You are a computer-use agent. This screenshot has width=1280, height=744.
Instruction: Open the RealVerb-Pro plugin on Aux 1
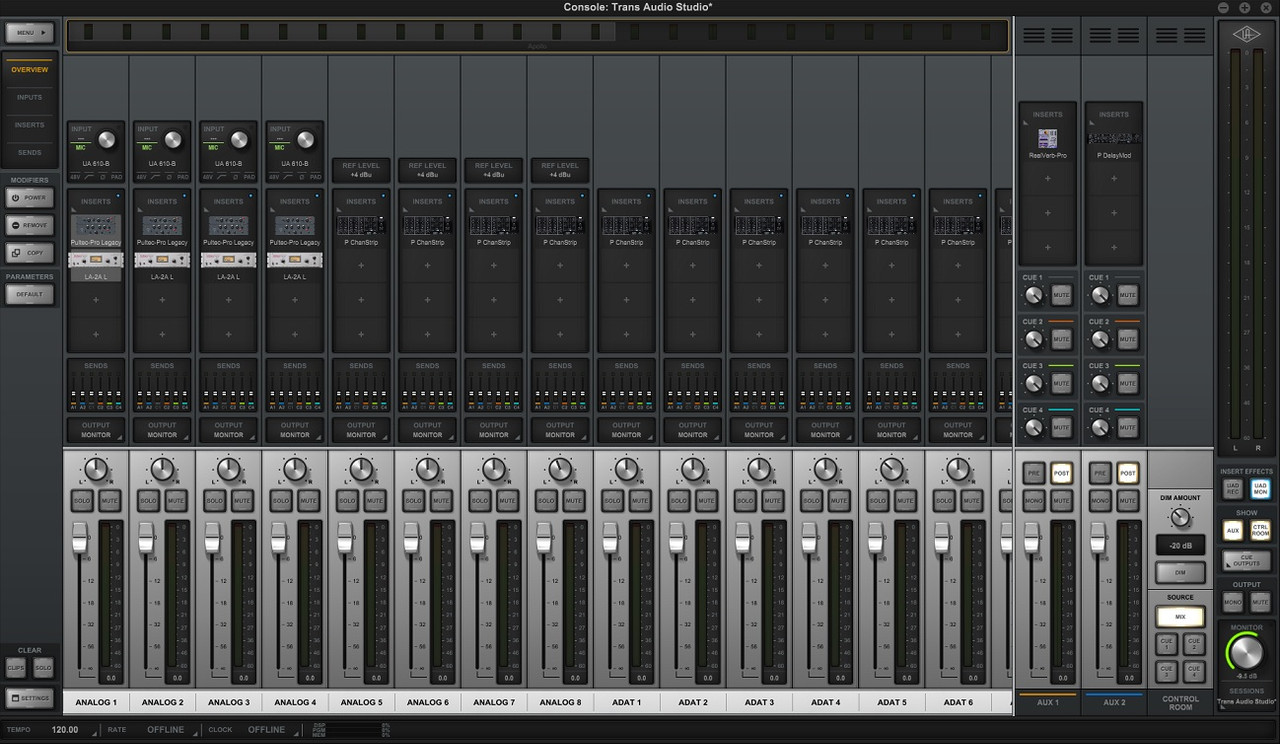point(1048,139)
